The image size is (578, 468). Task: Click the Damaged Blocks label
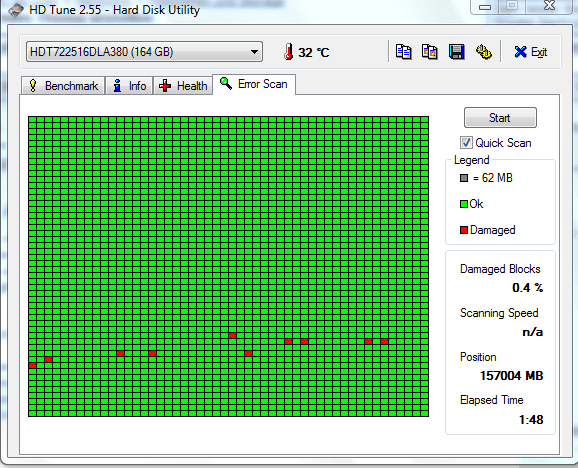[x=500, y=269]
